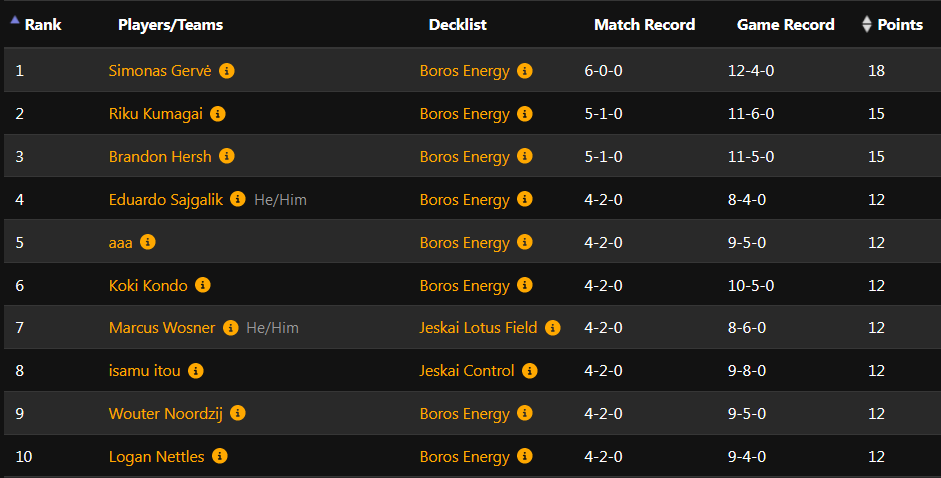Open info icon next to Wouter Noordzij
This screenshot has width=941, height=478.
click(238, 413)
